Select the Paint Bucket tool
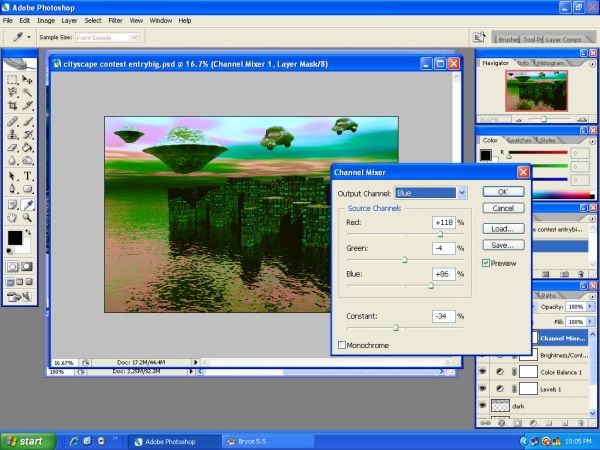Screen dimensions: 600x450 click(x=27, y=147)
